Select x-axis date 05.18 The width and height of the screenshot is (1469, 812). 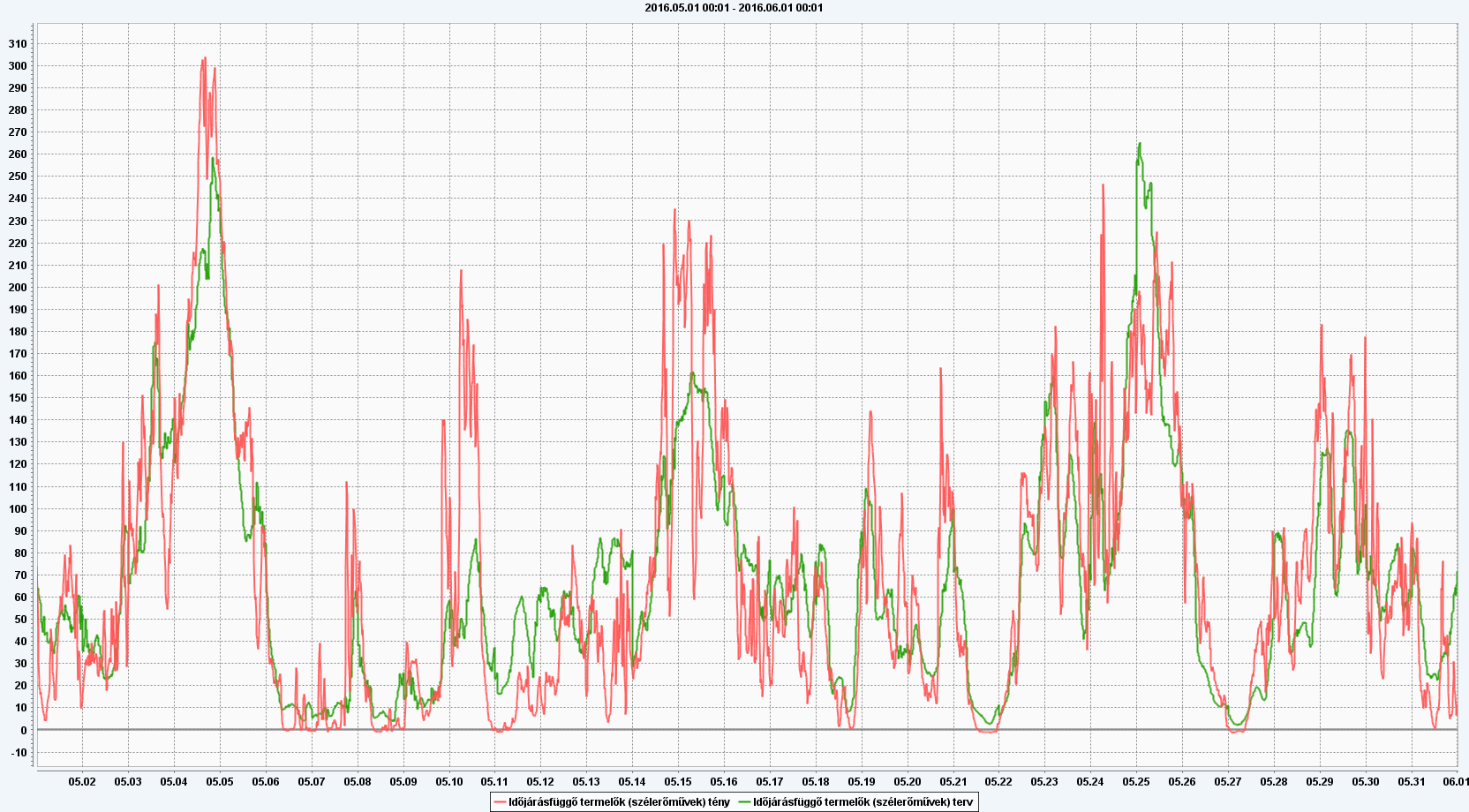(816, 782)
